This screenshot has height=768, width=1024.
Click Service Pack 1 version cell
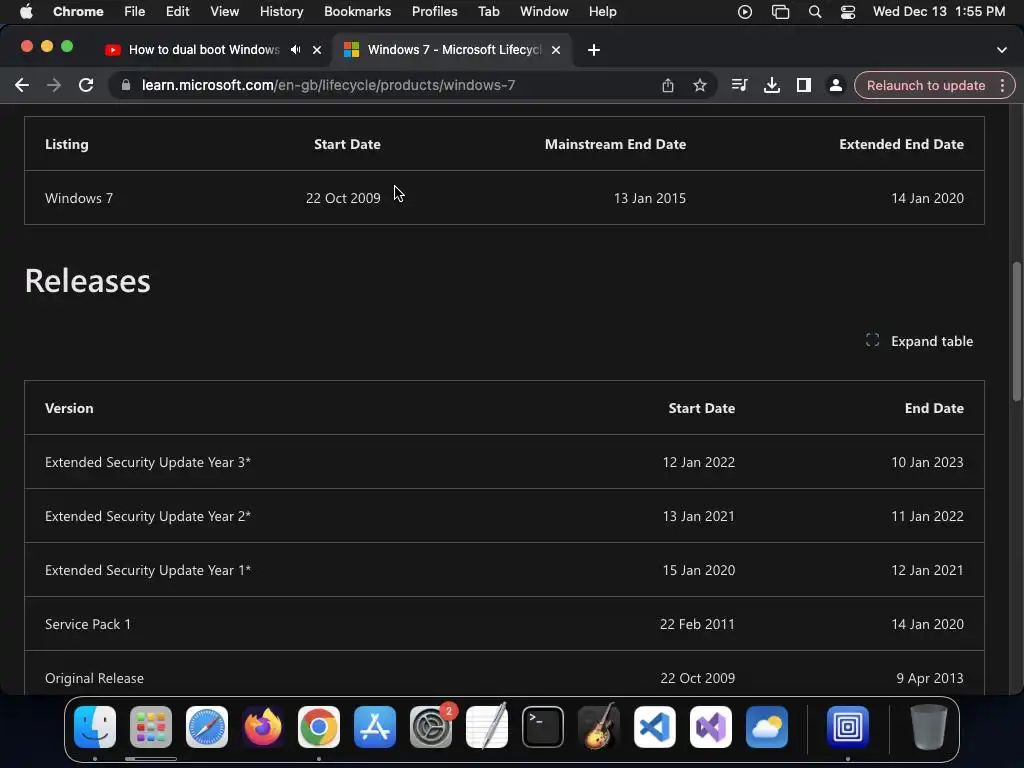pos(88,624)
